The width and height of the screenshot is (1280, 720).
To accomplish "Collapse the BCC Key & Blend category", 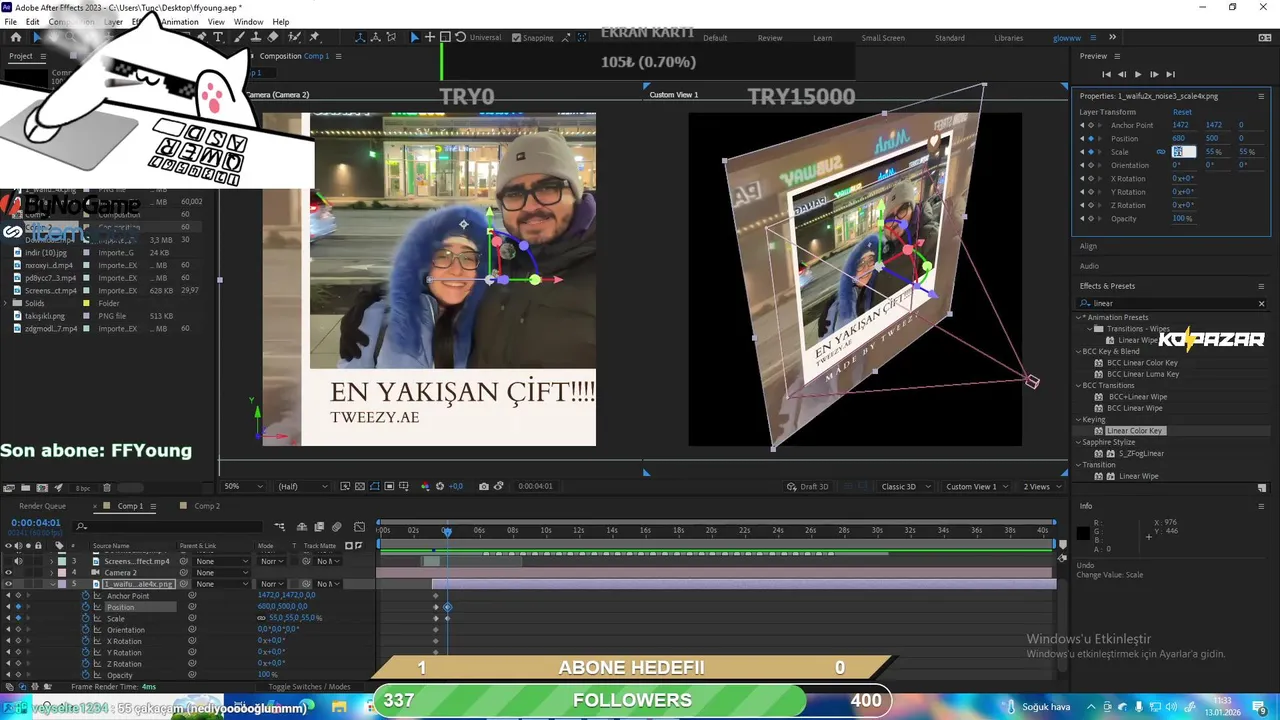I will [1080, 352].
